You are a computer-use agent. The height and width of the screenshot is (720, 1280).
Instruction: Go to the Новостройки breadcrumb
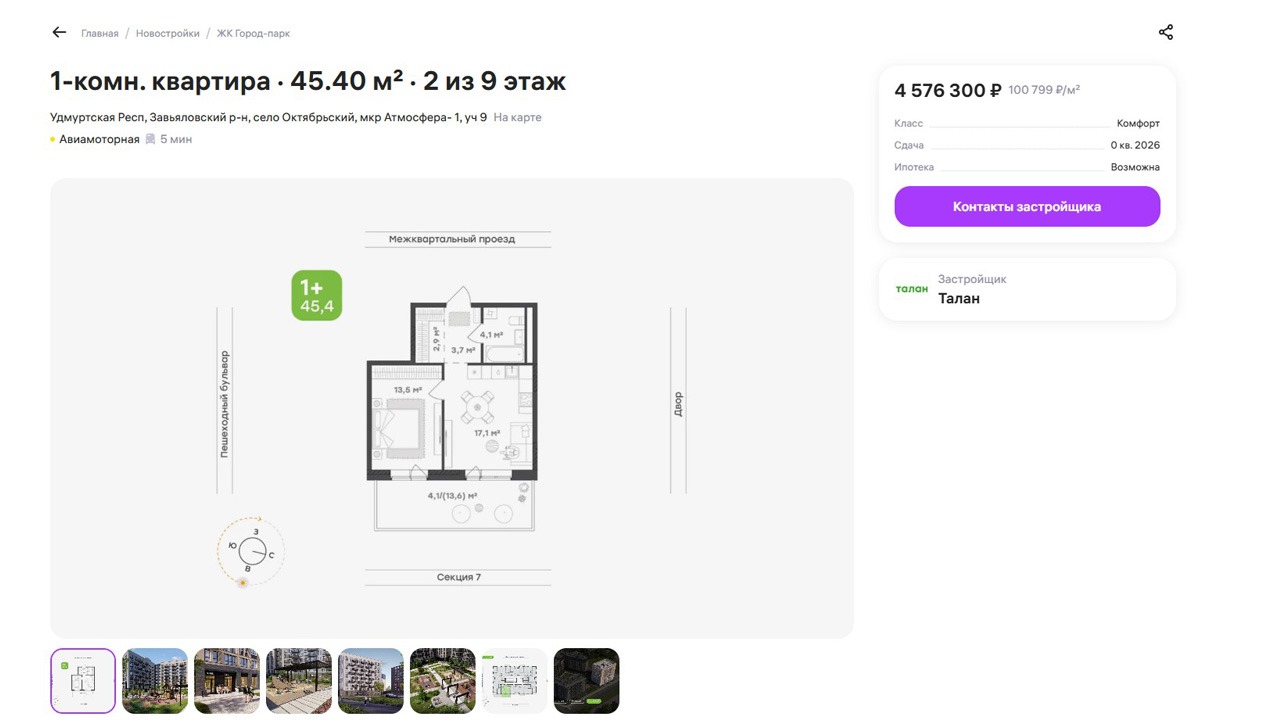click(168, 34)
